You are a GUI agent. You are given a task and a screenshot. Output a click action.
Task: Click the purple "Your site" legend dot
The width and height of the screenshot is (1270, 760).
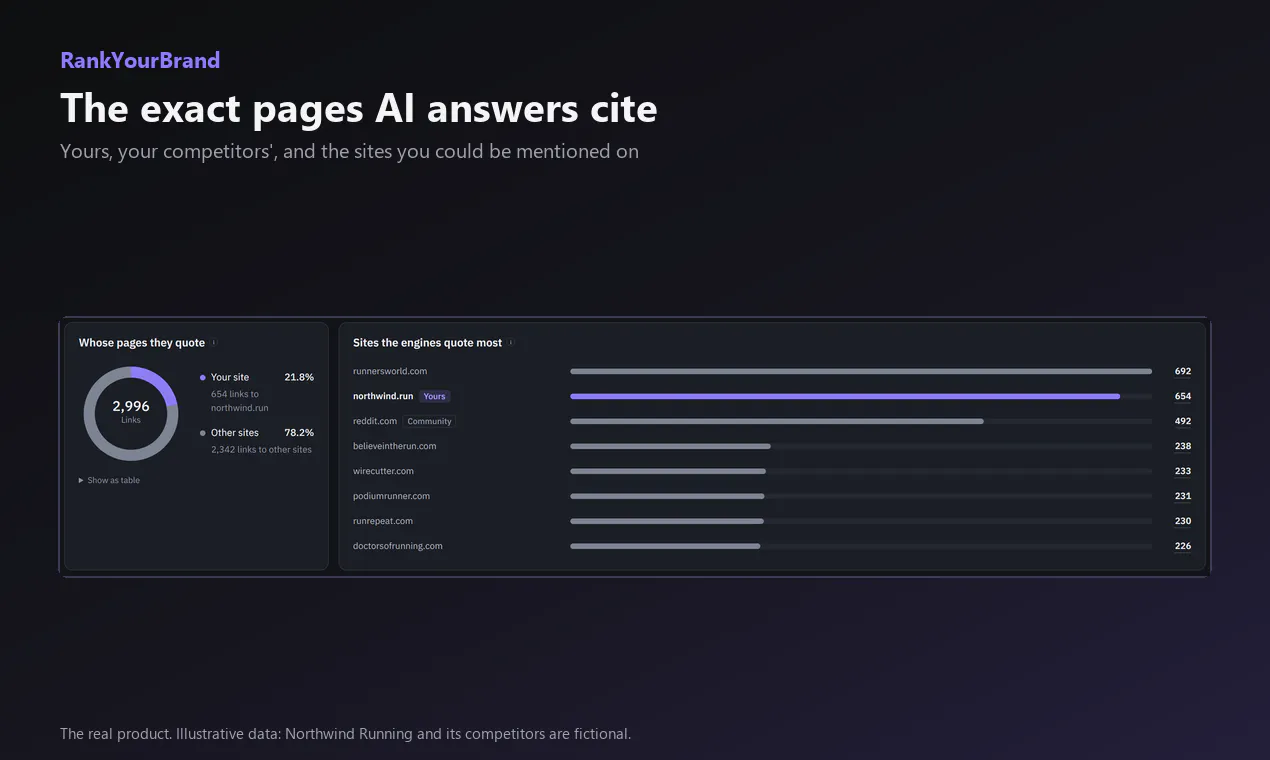203,378
